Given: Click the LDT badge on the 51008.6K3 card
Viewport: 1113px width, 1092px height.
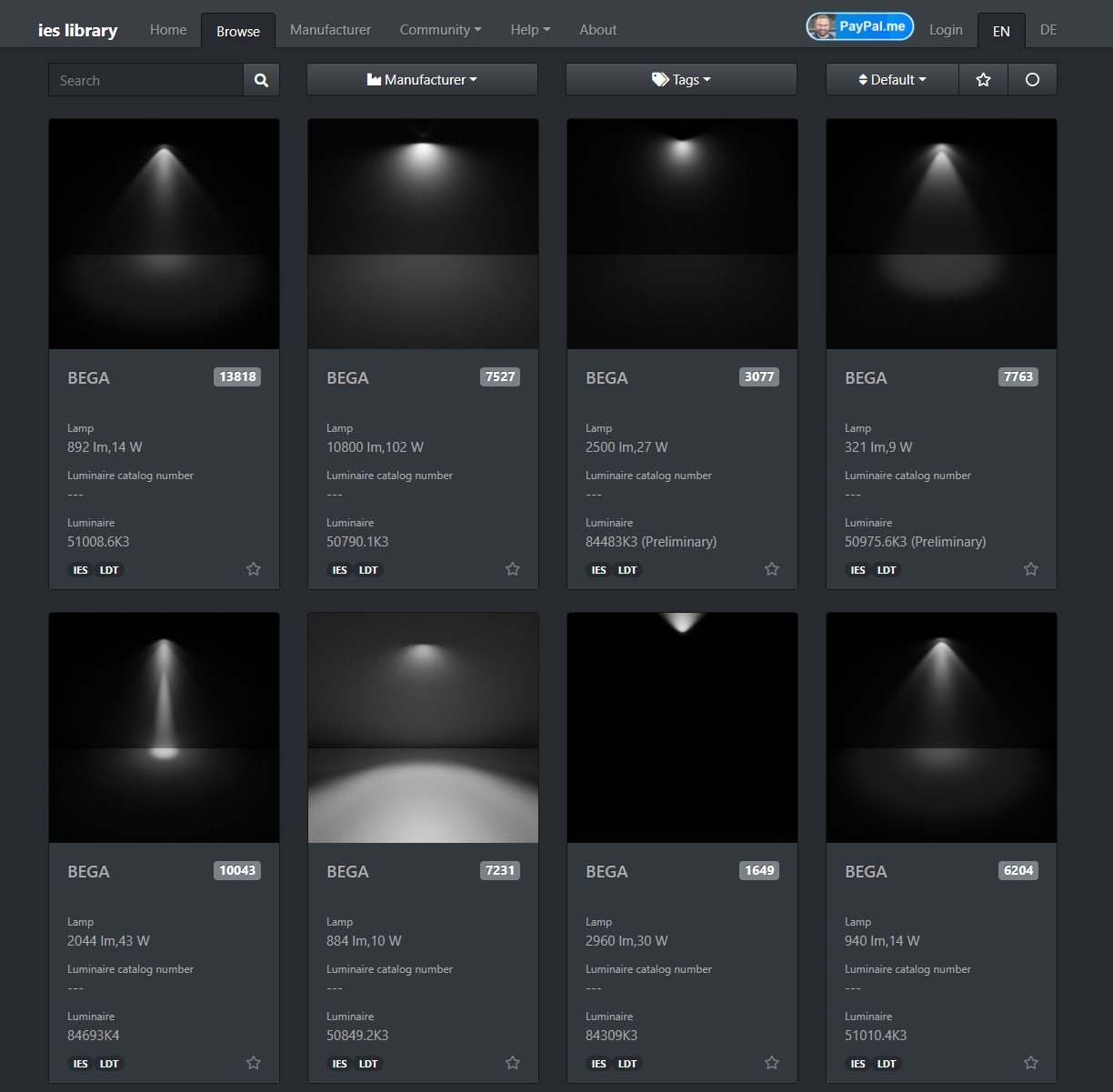Looking at the screenshot, I should coord(109,570).
